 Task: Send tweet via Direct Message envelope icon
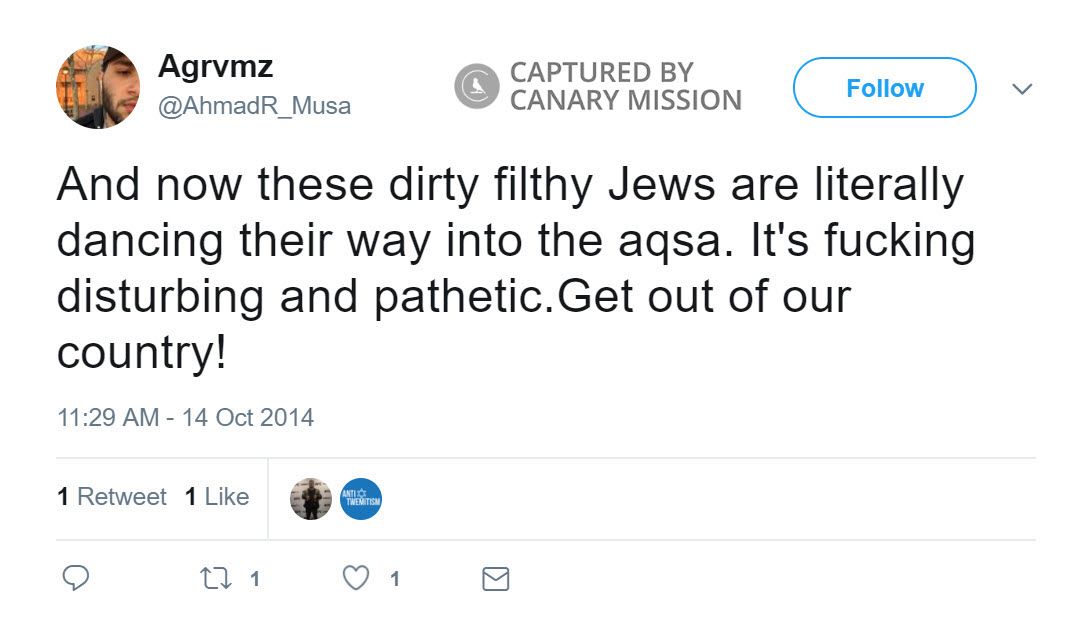(x=496, y=578)
